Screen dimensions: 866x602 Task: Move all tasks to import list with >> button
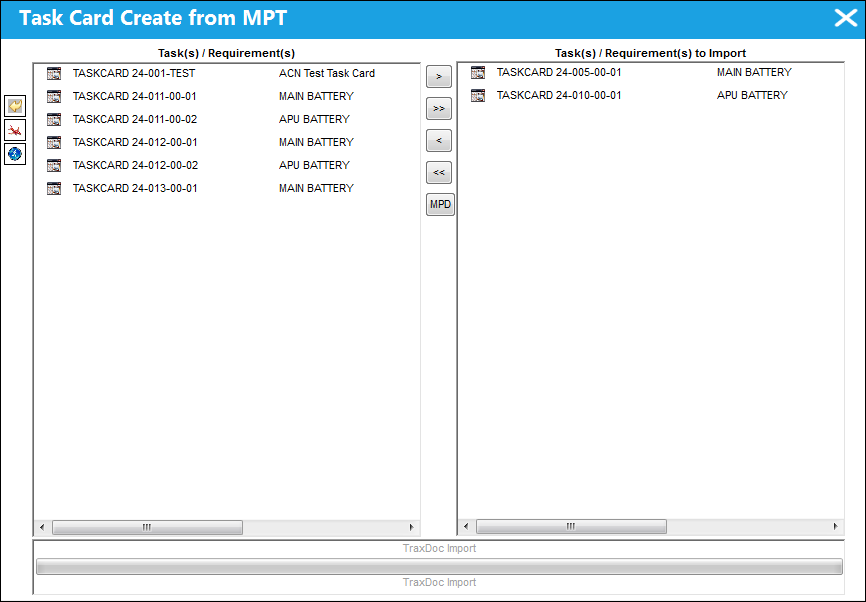439,108
